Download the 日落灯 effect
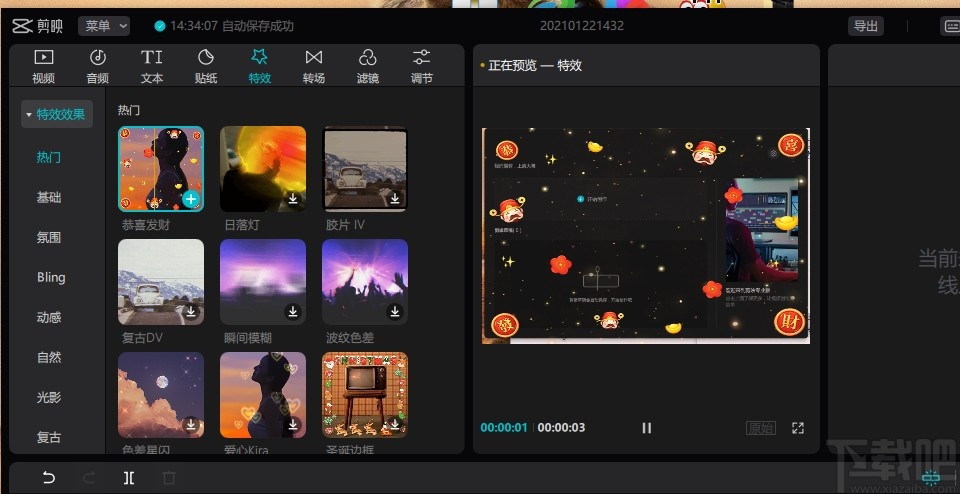The width and height of the screenshot is (960, 494). [293, 199]
